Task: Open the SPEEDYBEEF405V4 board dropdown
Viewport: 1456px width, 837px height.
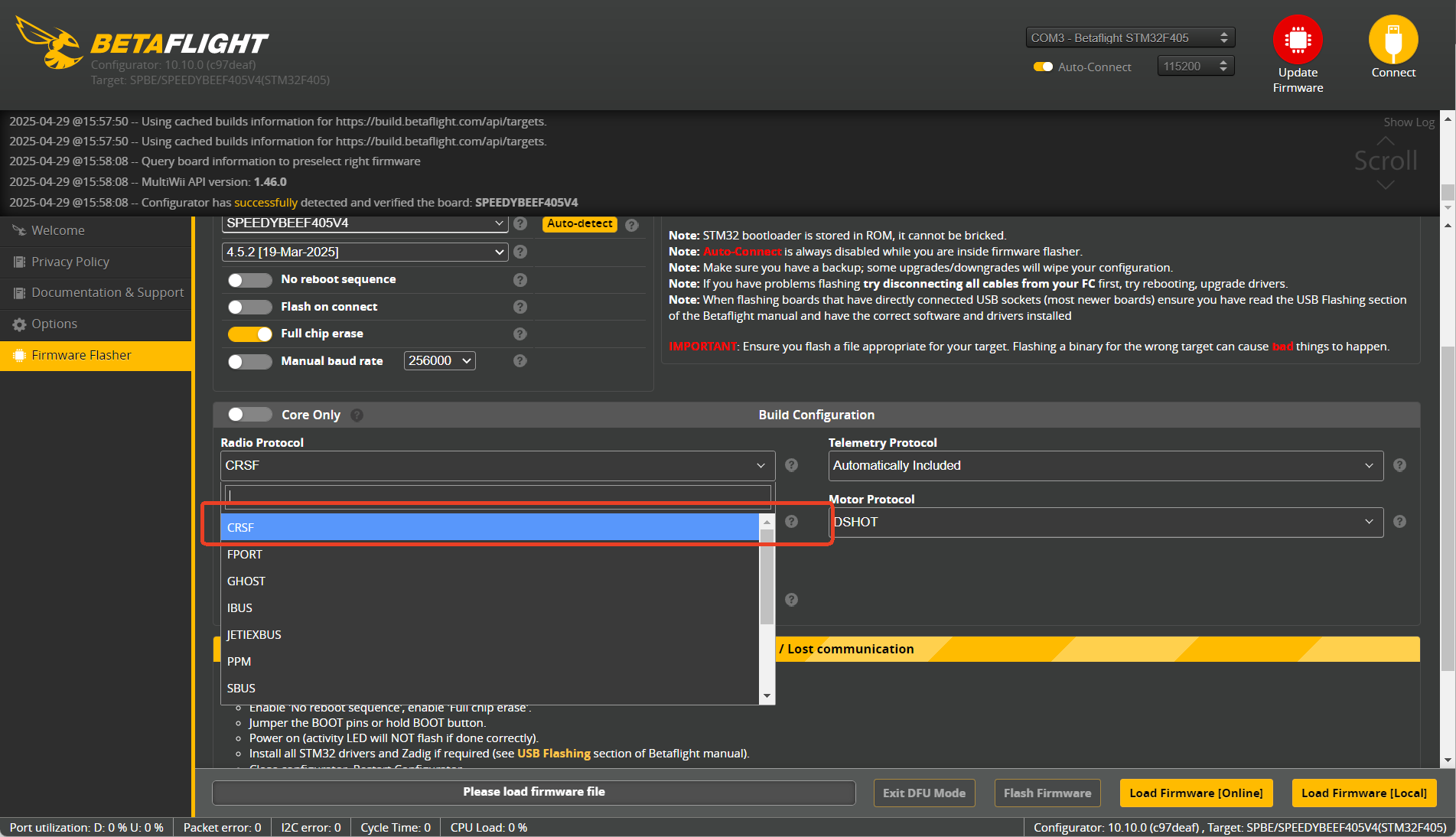Action: click(365, 223)
